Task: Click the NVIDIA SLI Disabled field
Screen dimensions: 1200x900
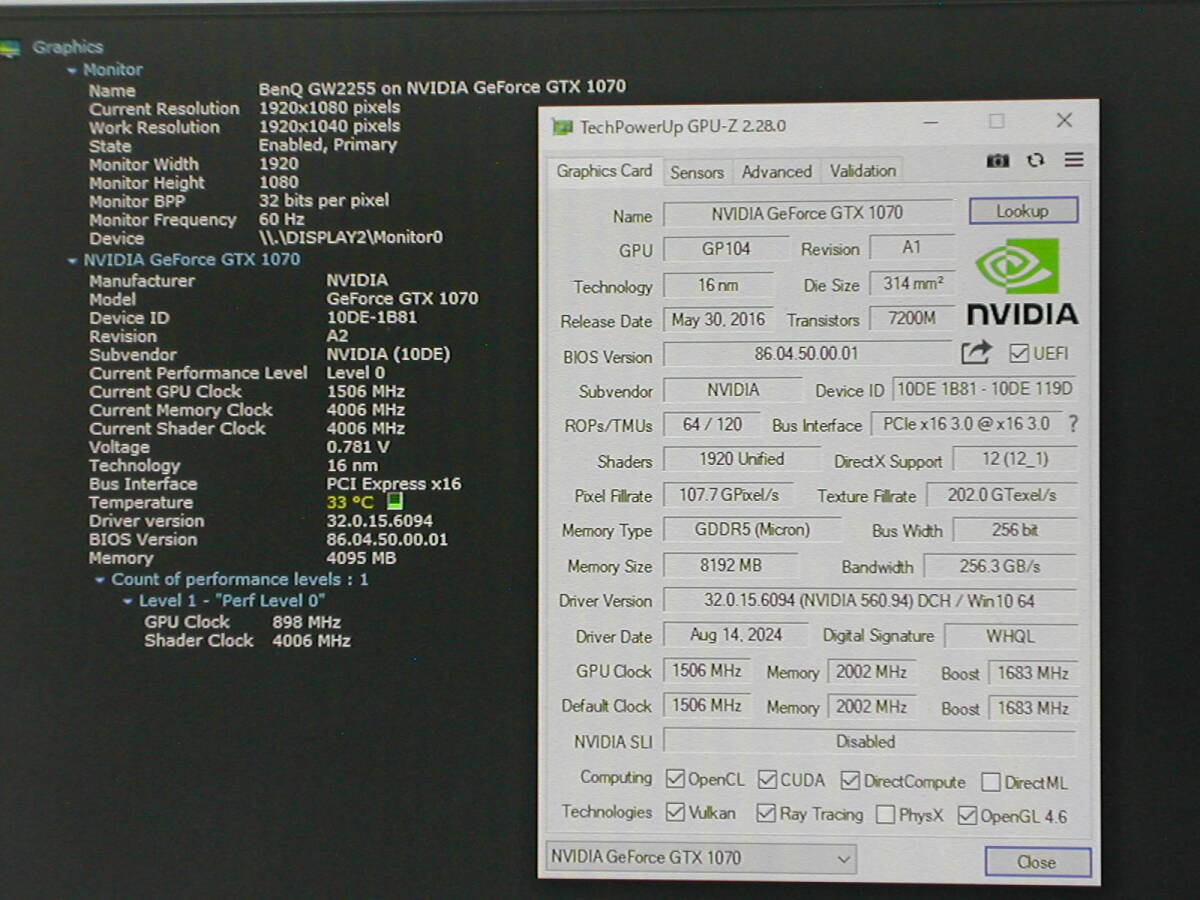Action: point(870,741)
